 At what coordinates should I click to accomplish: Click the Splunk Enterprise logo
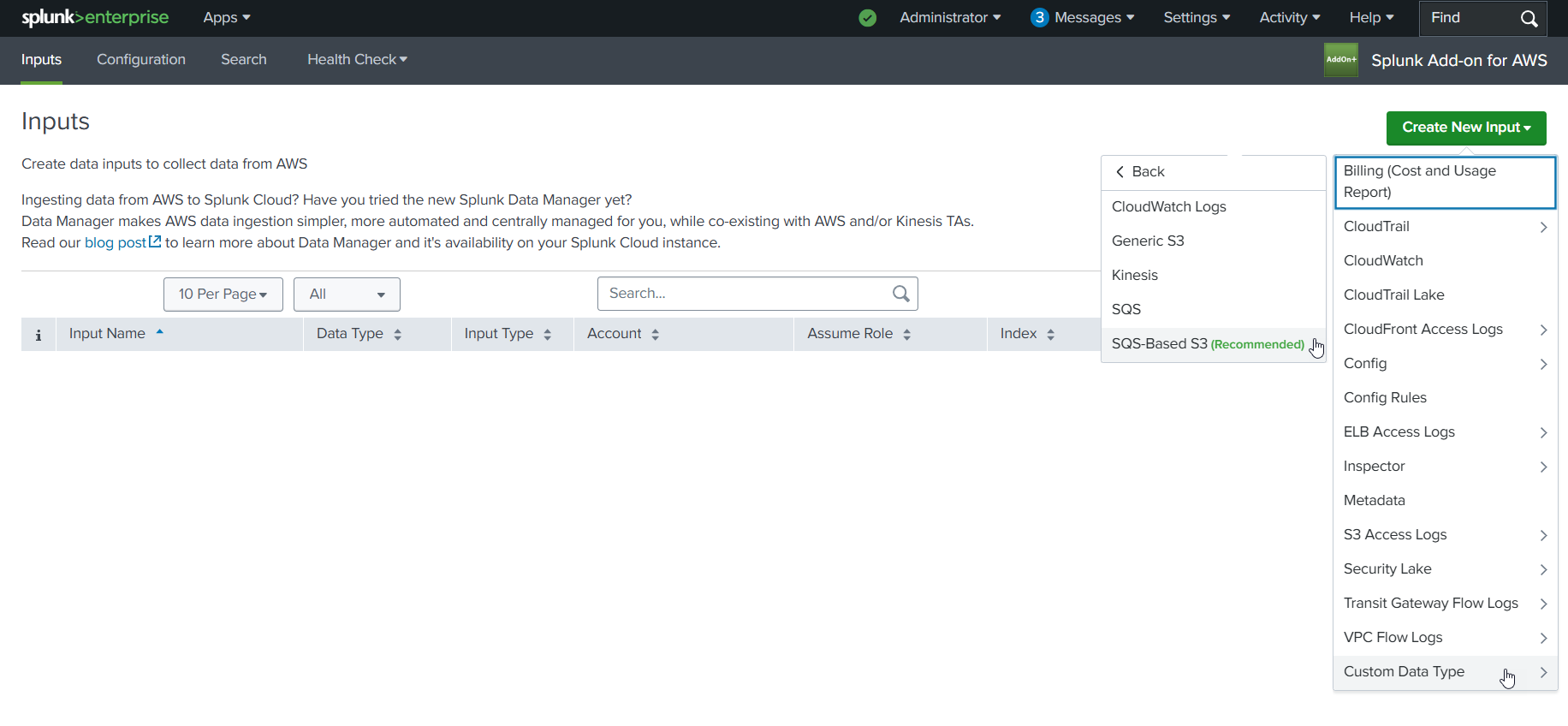coord(95,17)
